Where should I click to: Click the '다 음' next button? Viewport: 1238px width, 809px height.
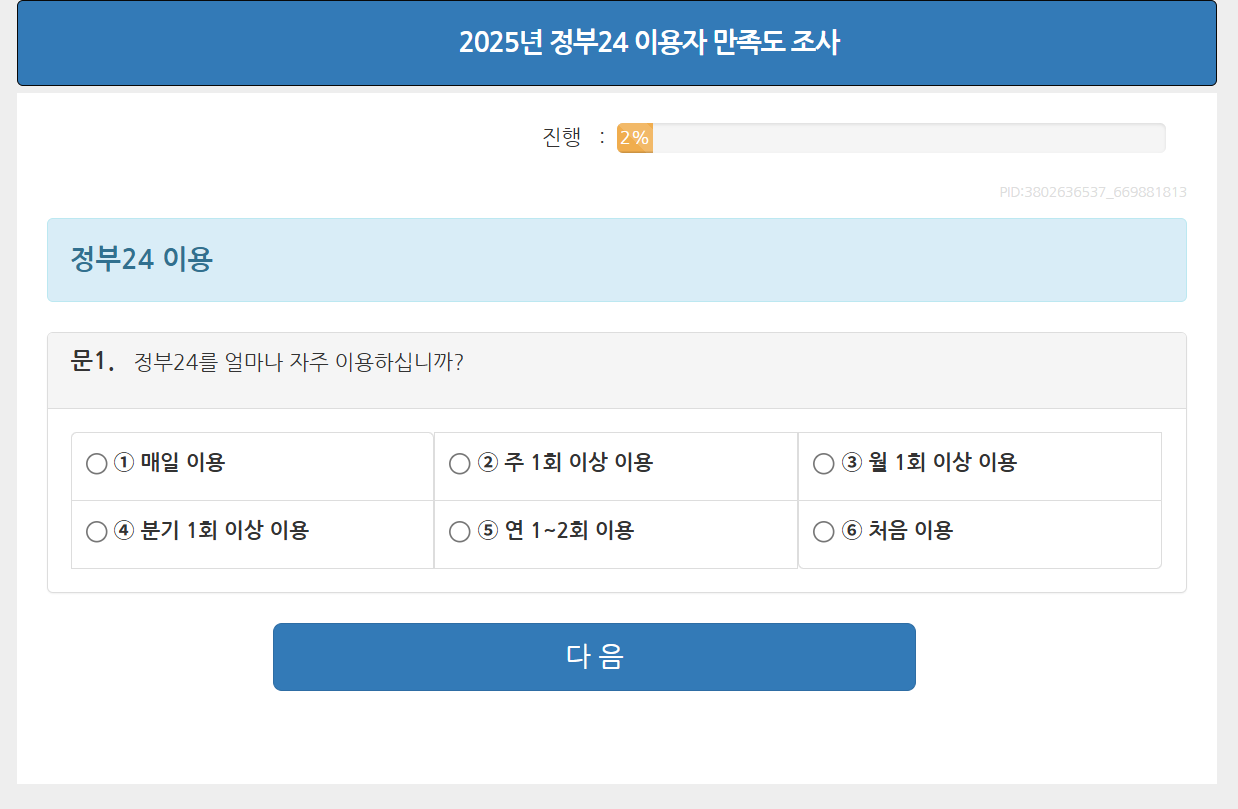(594, 657)
